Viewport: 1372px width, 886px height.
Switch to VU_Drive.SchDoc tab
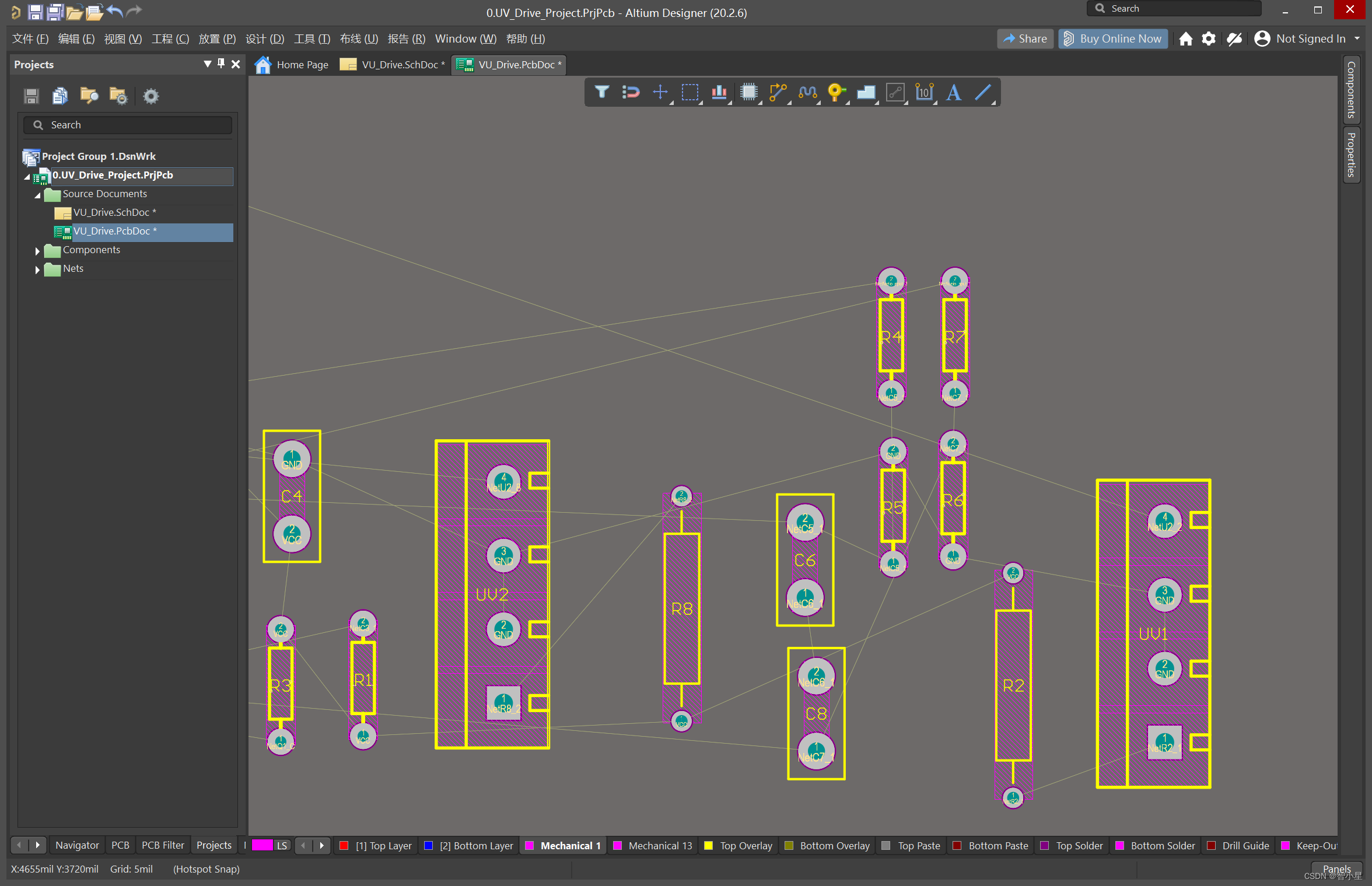point(399,65)
